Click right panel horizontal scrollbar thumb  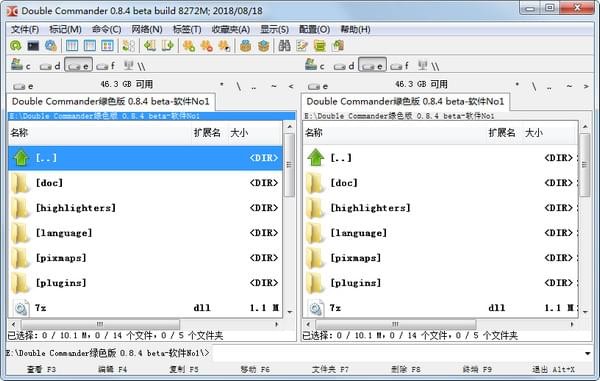[396, 324]
